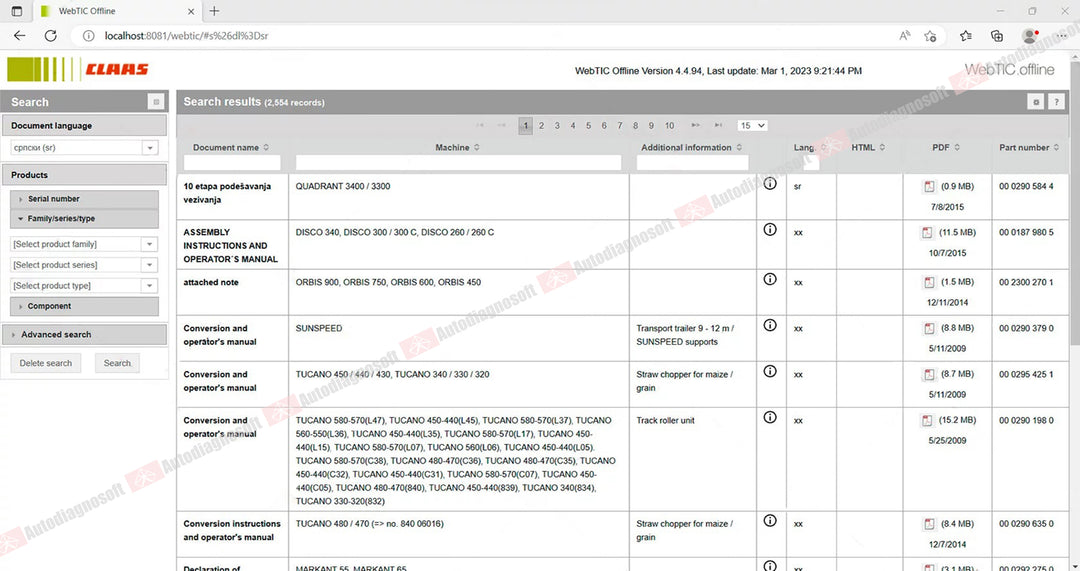Go to results page 3
1080x571 pixels.
click(557, 125)
